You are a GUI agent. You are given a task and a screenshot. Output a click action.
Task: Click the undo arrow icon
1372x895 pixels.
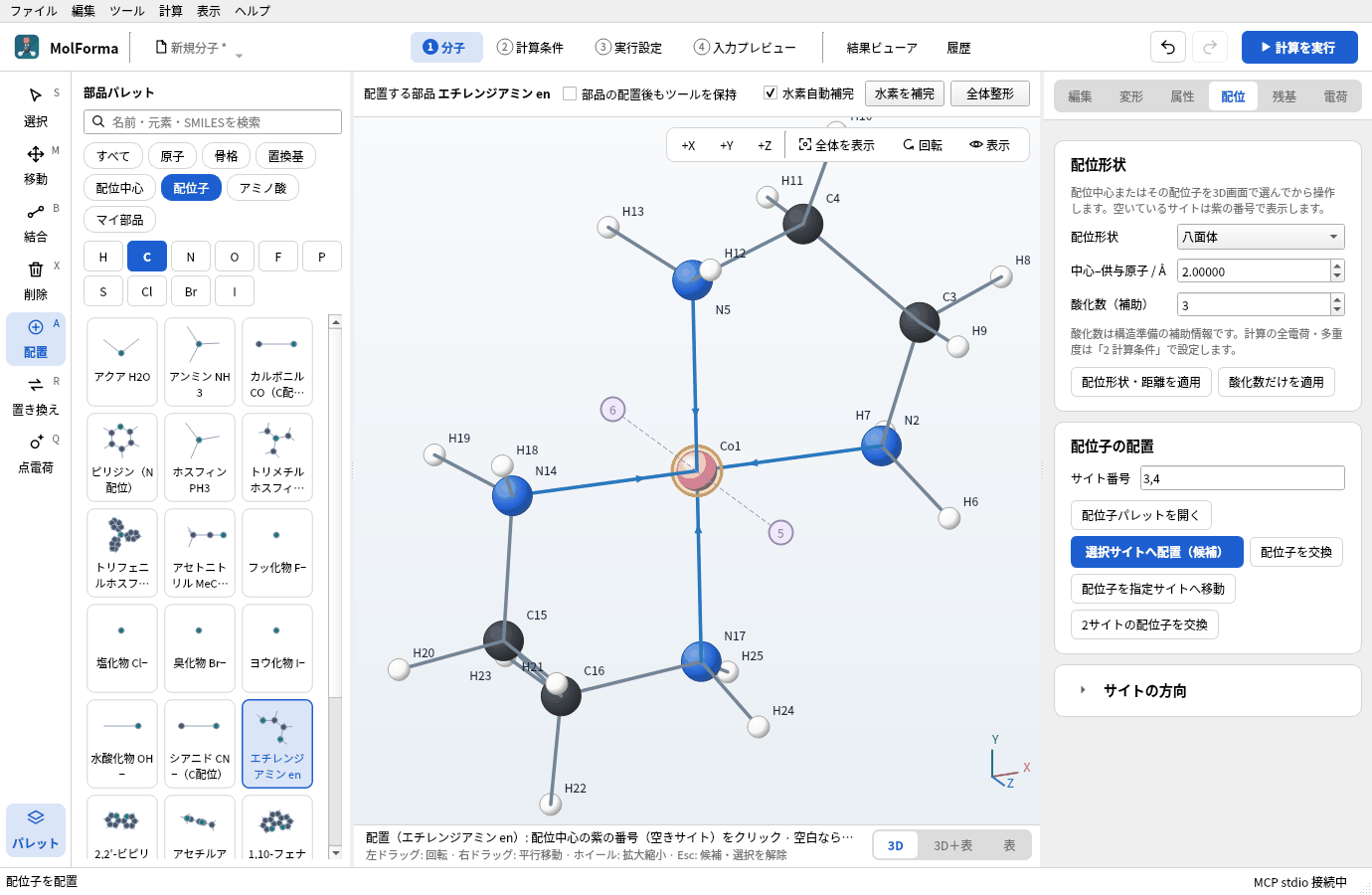pos(1168,47)
